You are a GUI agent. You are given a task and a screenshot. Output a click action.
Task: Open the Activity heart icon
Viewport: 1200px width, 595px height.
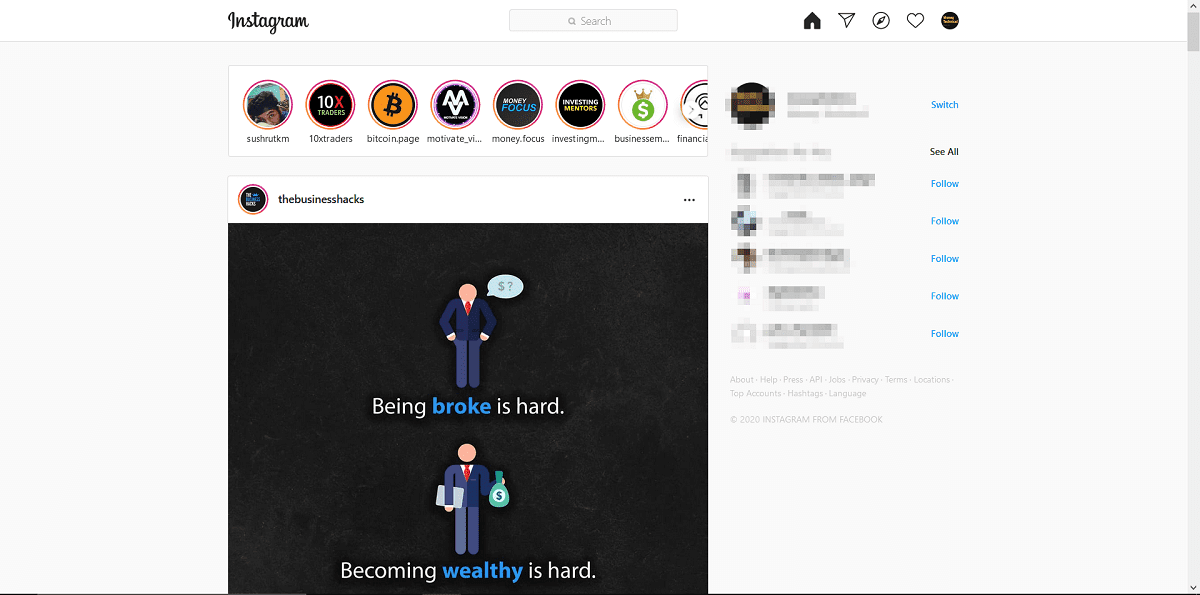[915, 21]
